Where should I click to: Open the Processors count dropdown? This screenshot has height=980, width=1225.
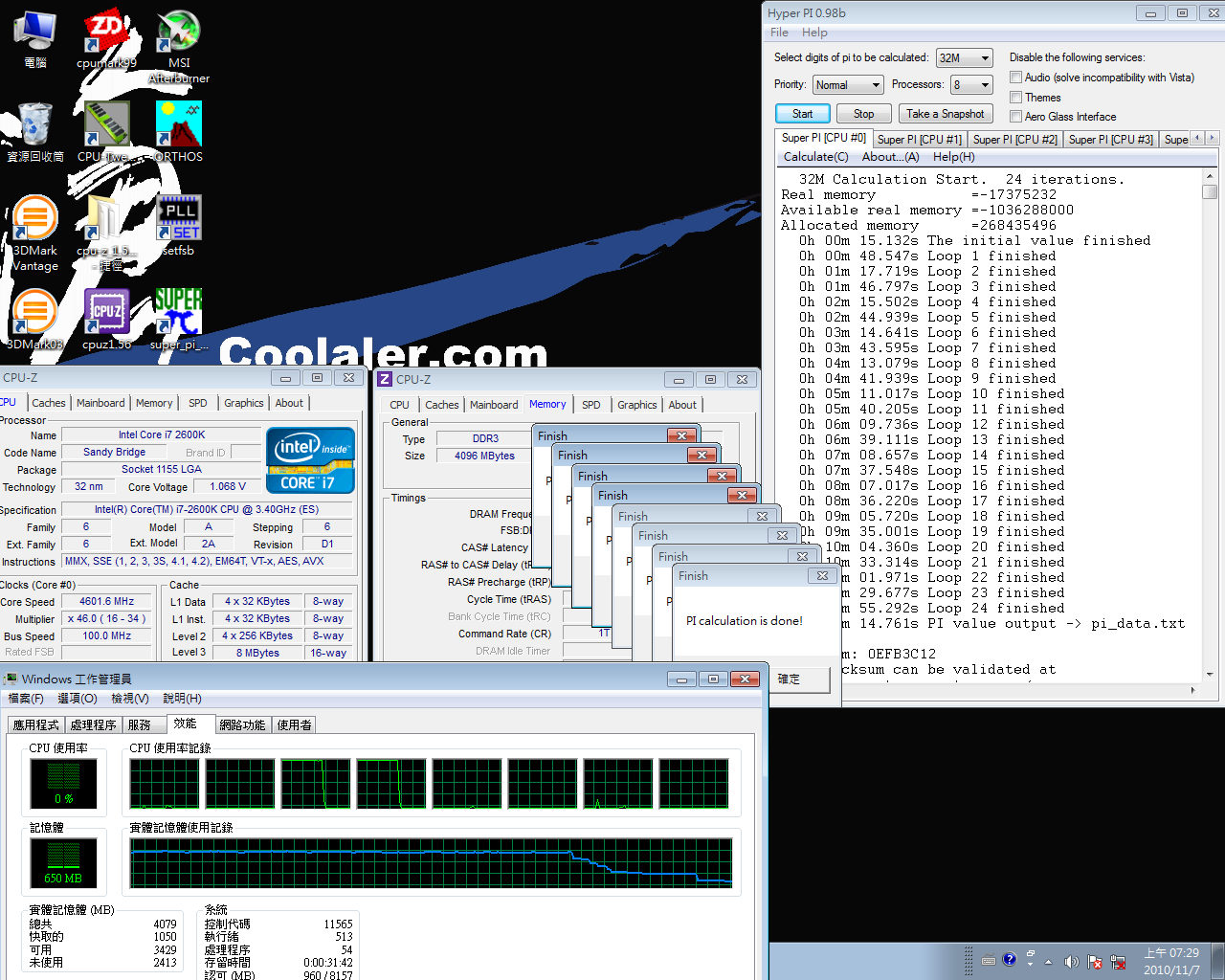pyautogui.click(x=971, y=85)
